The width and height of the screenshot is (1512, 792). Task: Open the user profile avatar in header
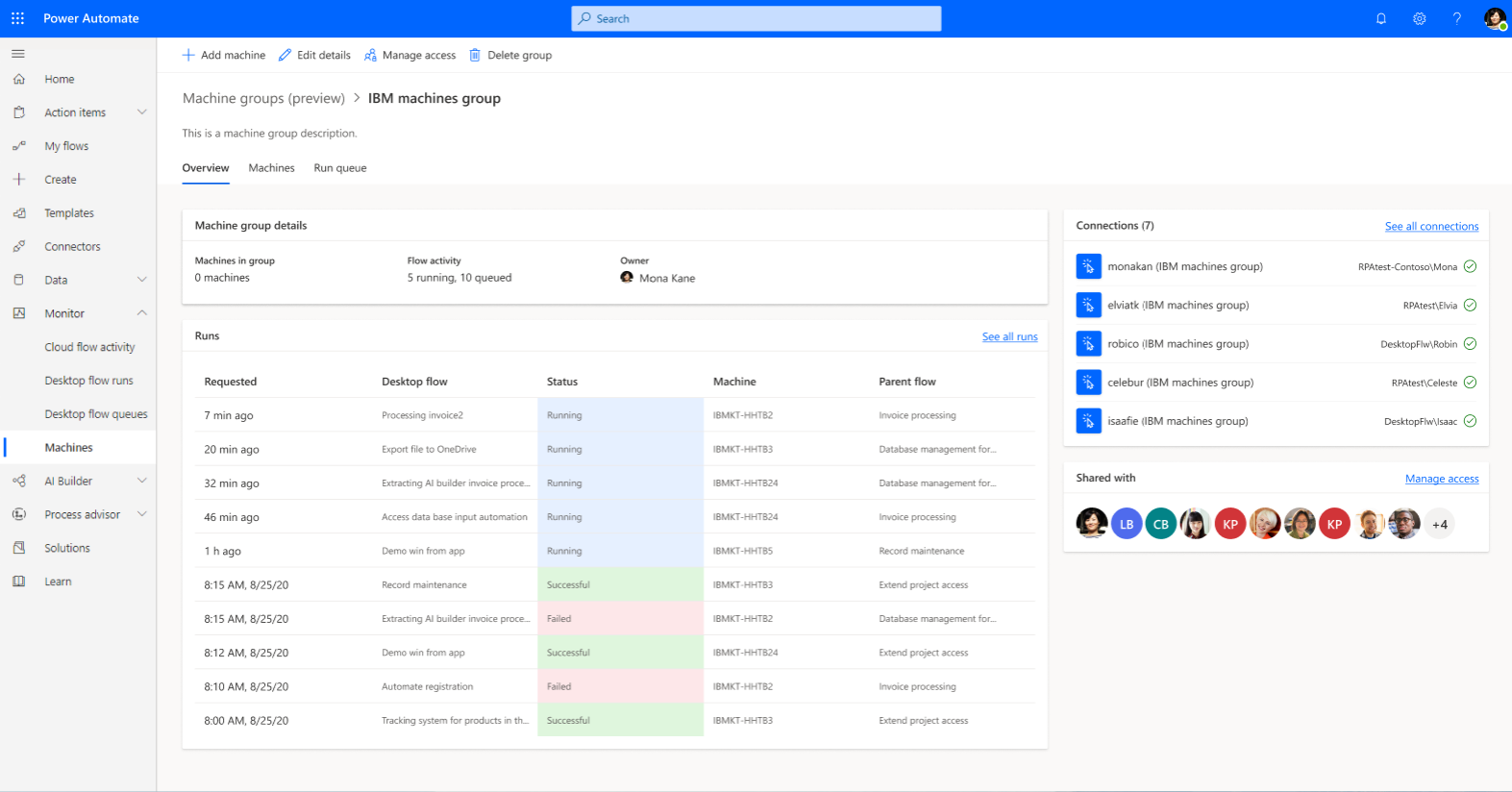click(x=1495, y=18)
